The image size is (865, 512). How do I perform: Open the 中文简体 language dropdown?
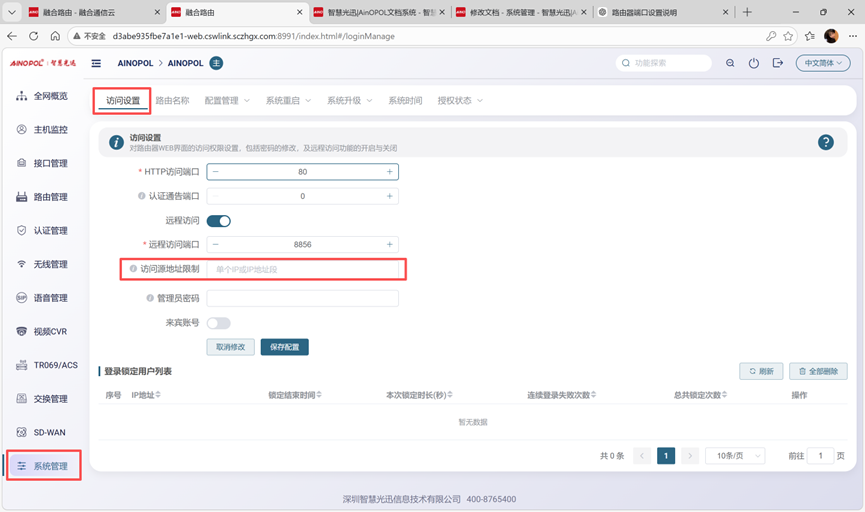coord(823,63)
